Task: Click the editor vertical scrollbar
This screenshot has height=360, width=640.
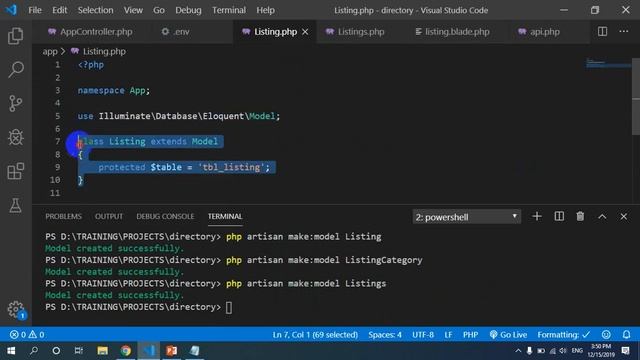Action: 636,96
